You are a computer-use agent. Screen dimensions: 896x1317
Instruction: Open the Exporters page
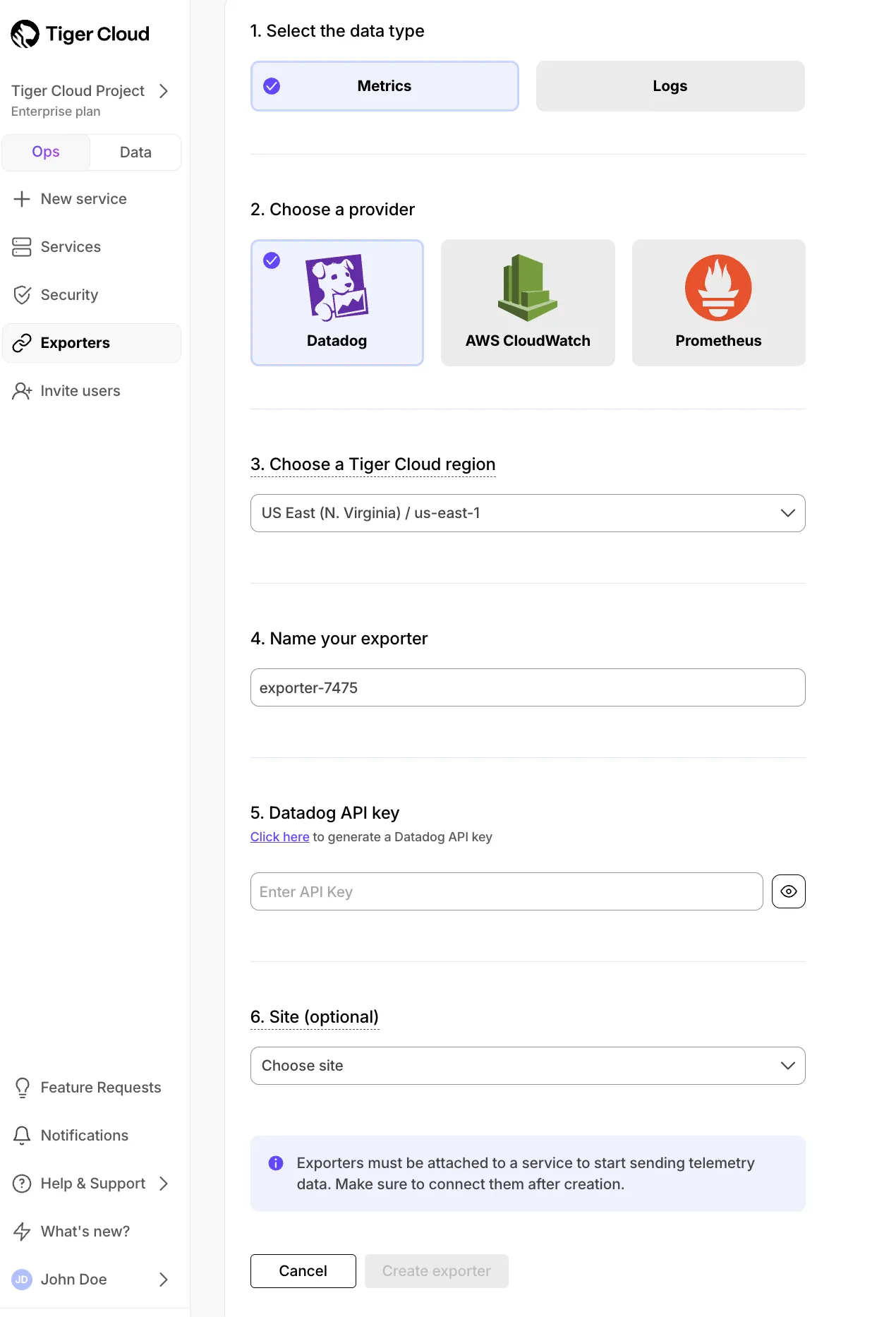(x=92, y=343)
